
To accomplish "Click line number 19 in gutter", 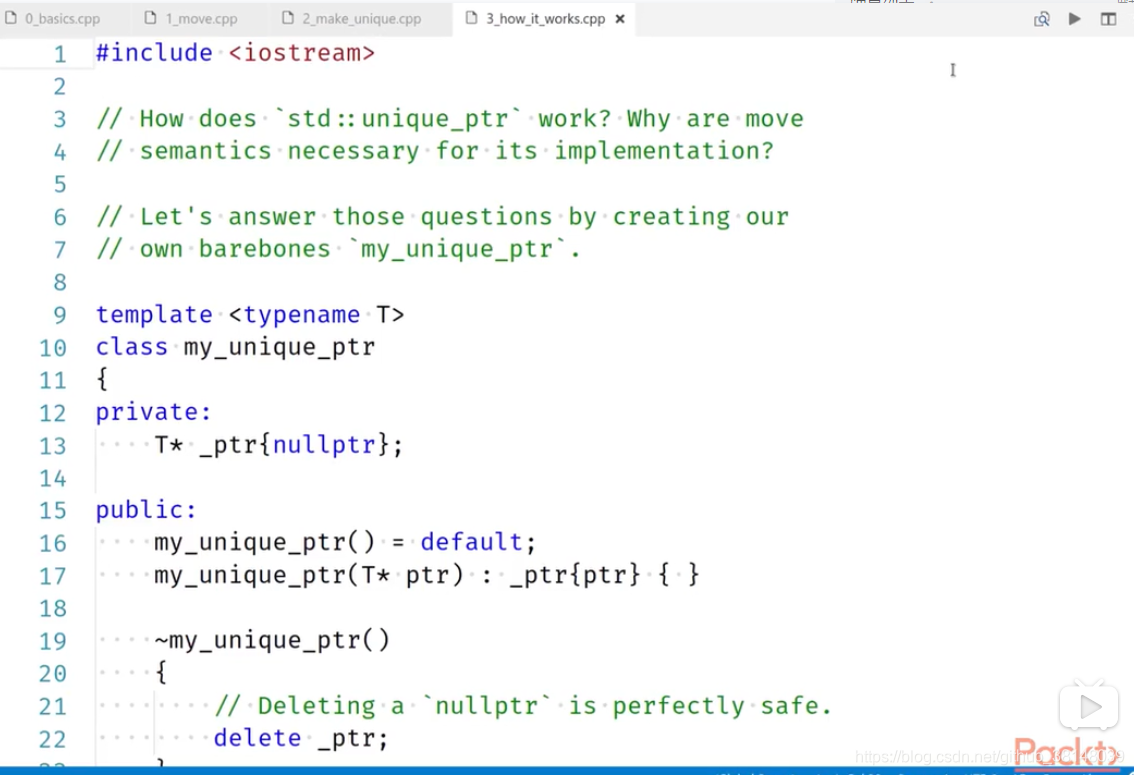I will 53,641.
